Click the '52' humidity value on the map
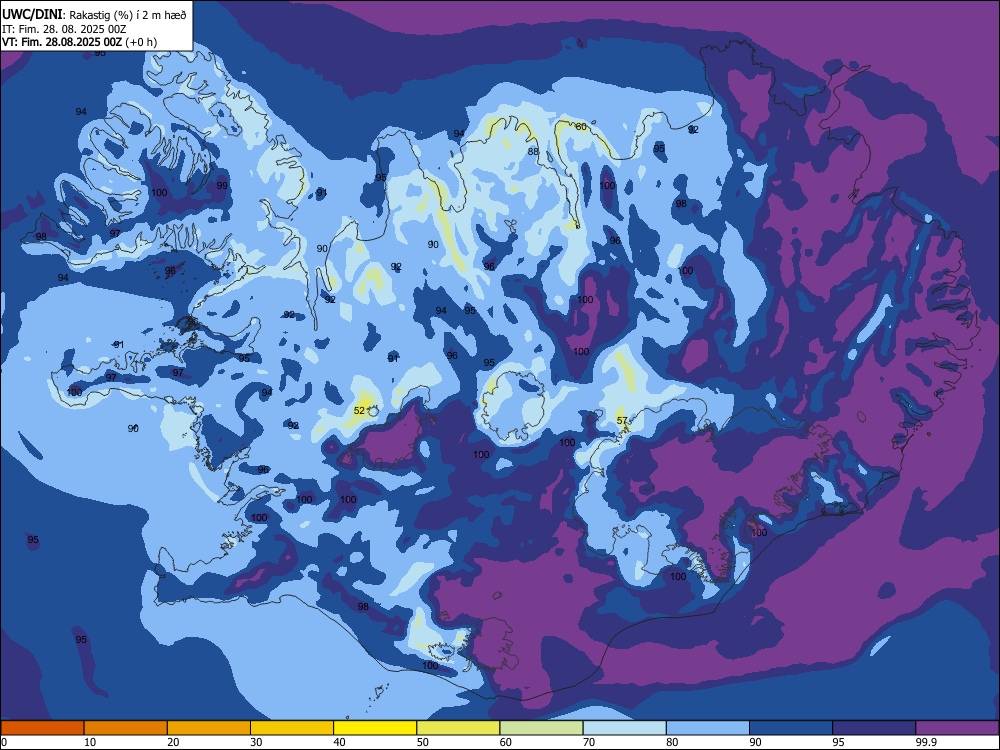This screenshot has width=1000, height=750. click(359, 411)
